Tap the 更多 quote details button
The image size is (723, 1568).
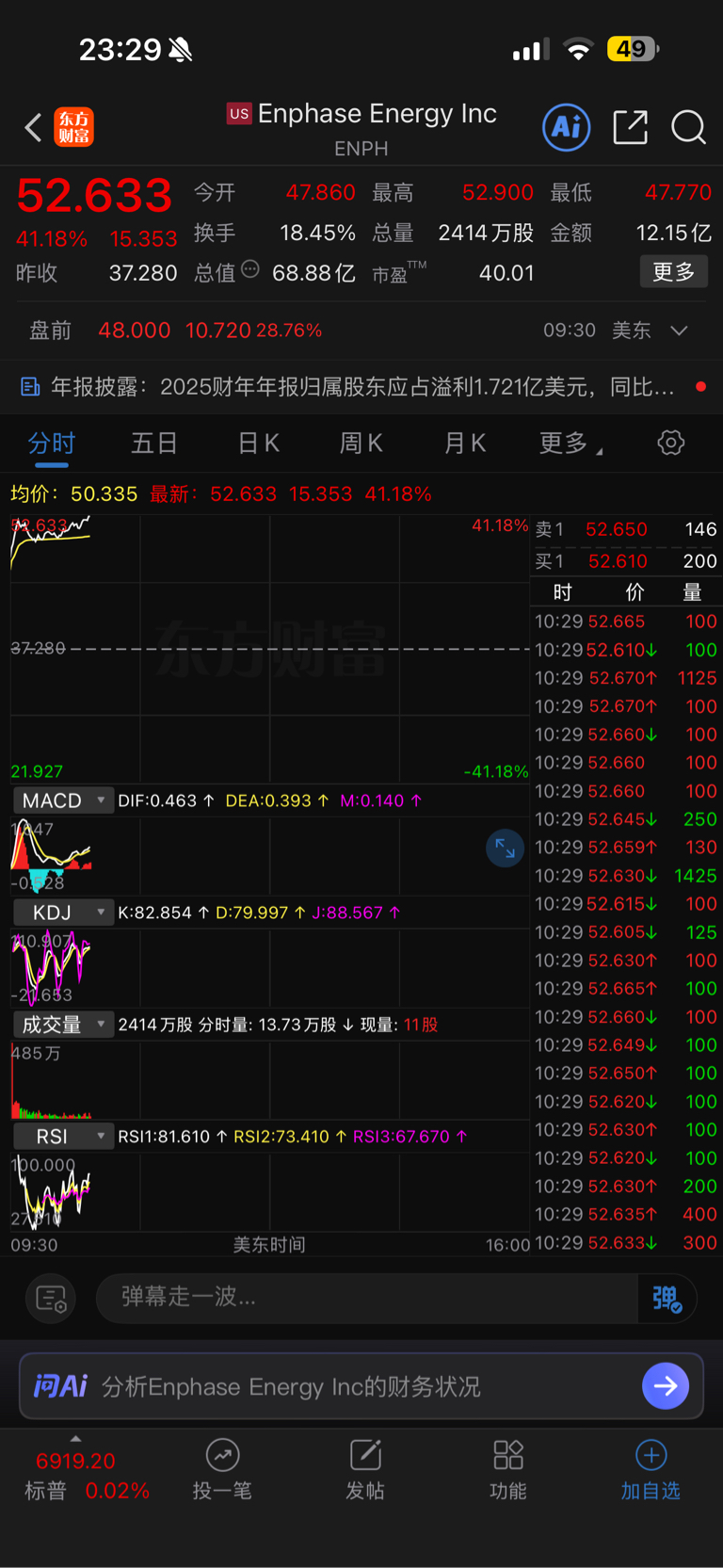click(673, 272)
